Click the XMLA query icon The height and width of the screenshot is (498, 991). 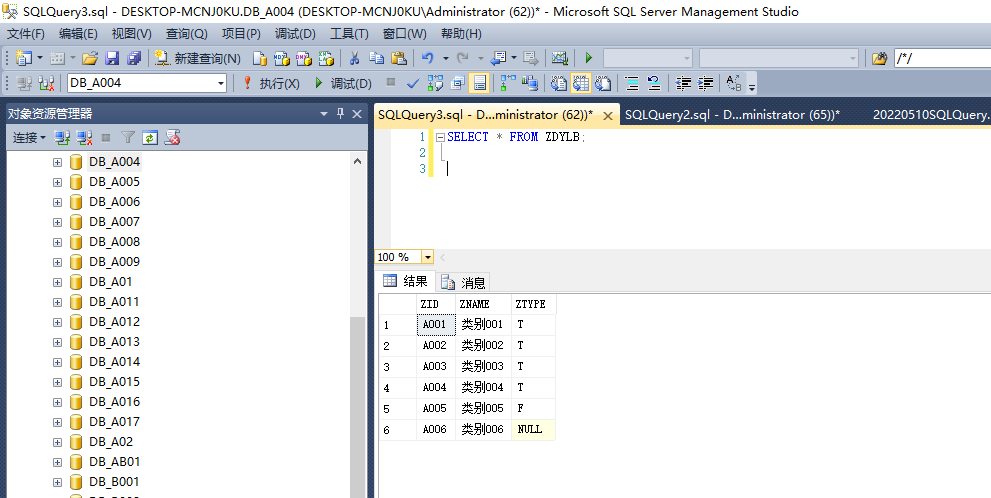tap(326, 58)
